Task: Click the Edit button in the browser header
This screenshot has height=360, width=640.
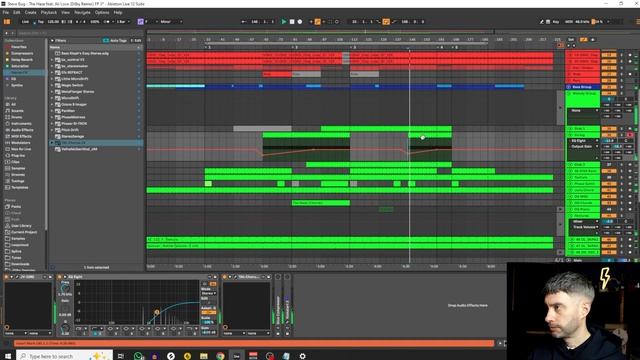Action: [136, 40]
